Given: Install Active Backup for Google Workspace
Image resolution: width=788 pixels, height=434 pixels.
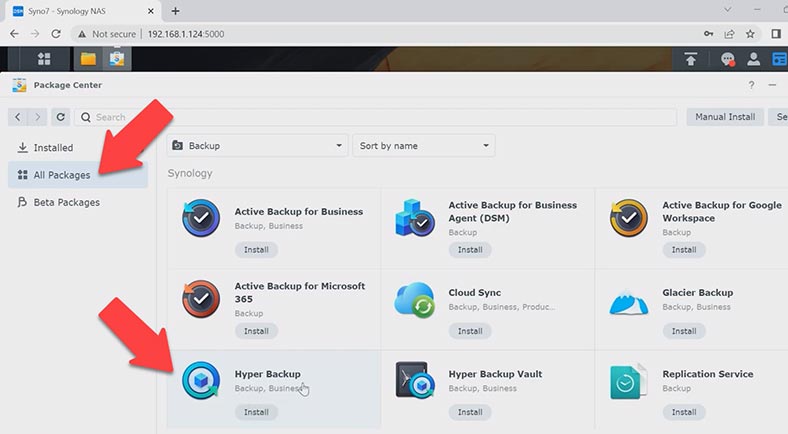Looking at the screenshot, I should [684, 250].
